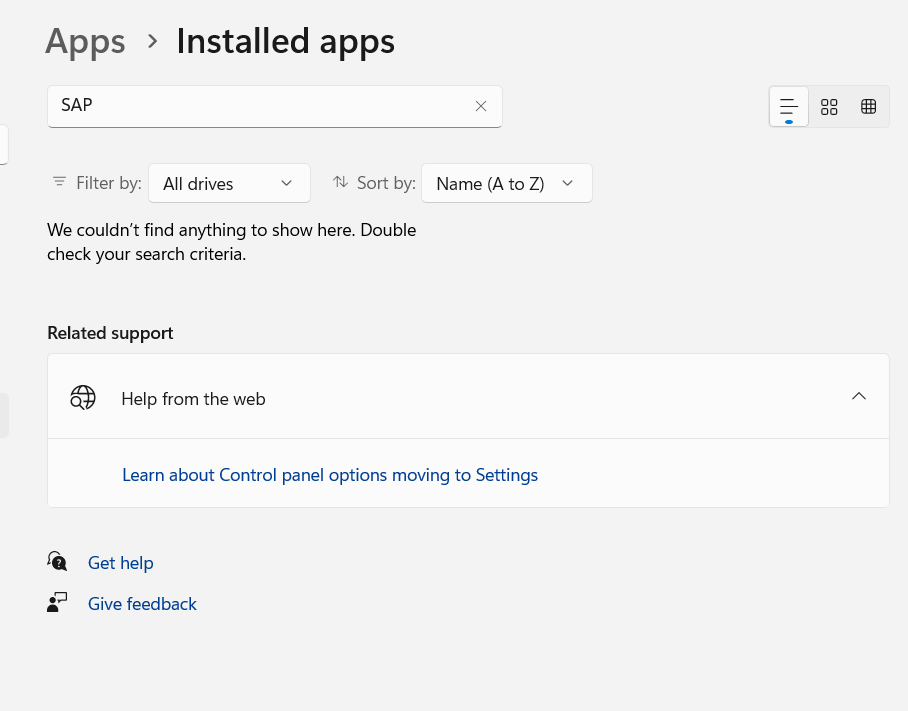Open the All drives filter dropdown
Image resolution: width=908 pixels, height=711 pixels.
tap(229, 184)
